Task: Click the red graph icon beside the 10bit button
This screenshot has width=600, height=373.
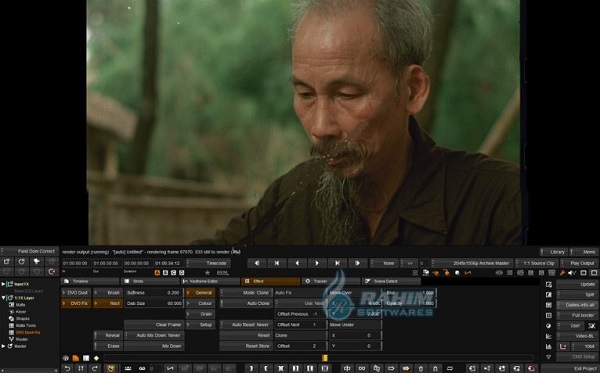Action: click(x=563, y=347)
